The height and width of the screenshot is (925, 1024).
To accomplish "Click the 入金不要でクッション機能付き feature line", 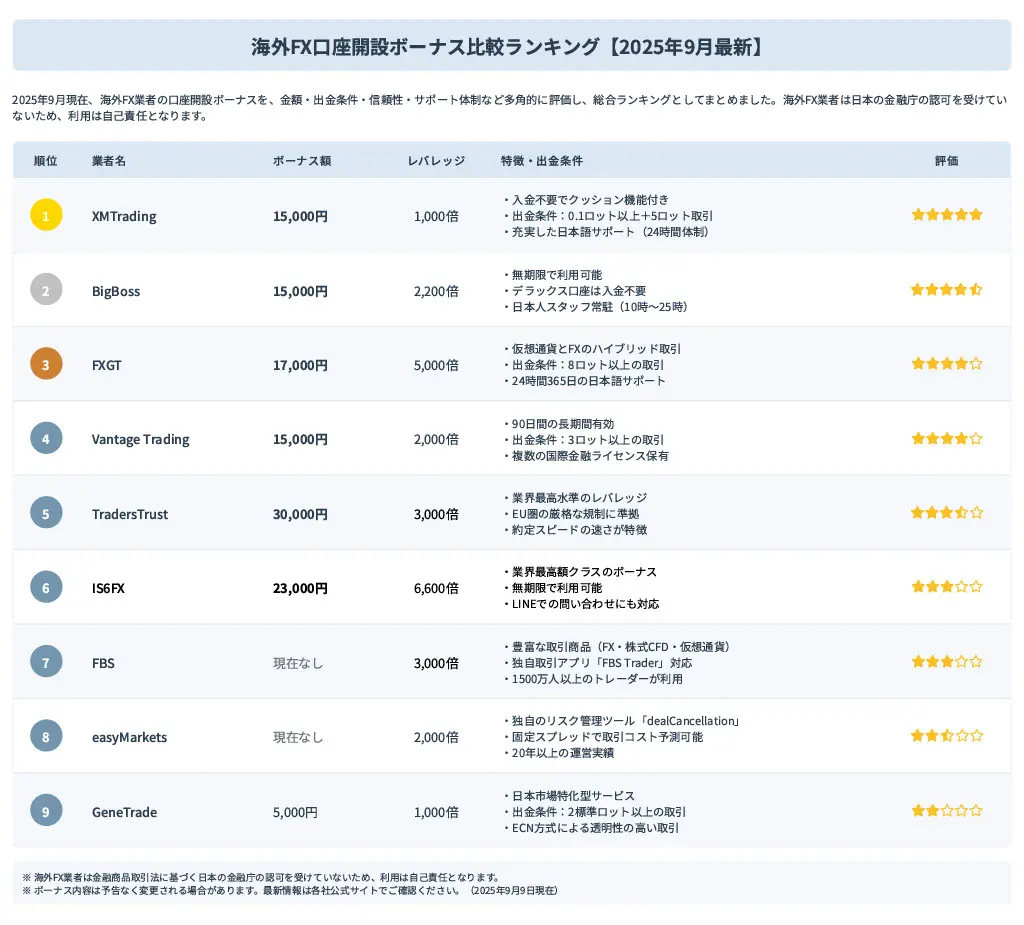I will click(x=586, y=200).
